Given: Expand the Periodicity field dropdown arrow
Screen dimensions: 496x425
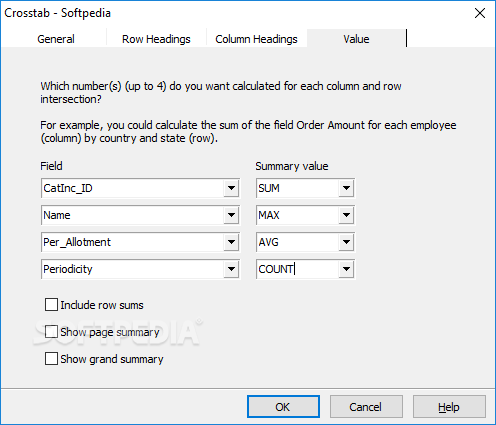Looking at the screenshot, I should click(231, 269).
